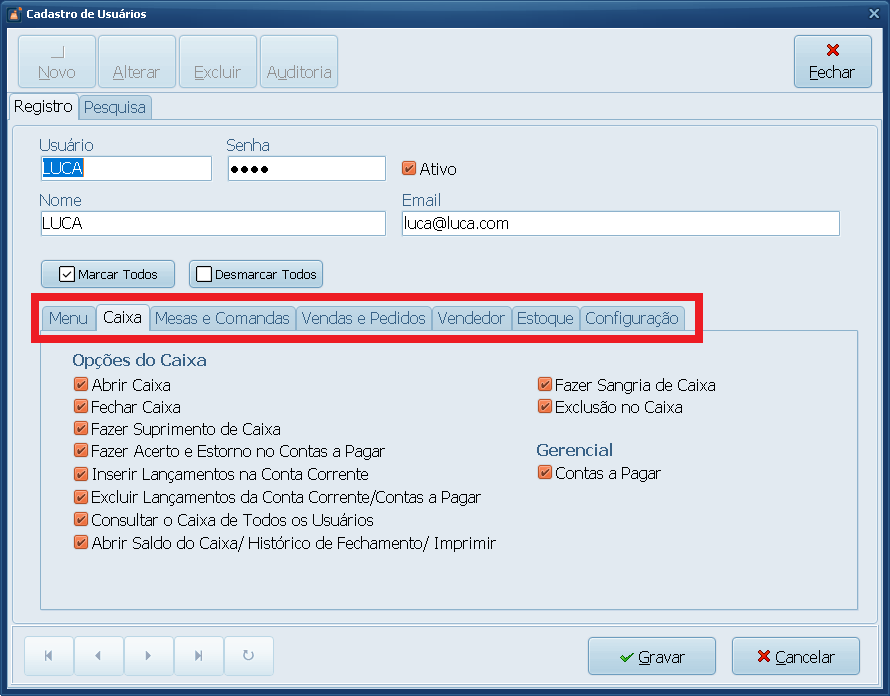
Task: Toggle Exclusão no Caixa checkbox
Action: (545, 407)
